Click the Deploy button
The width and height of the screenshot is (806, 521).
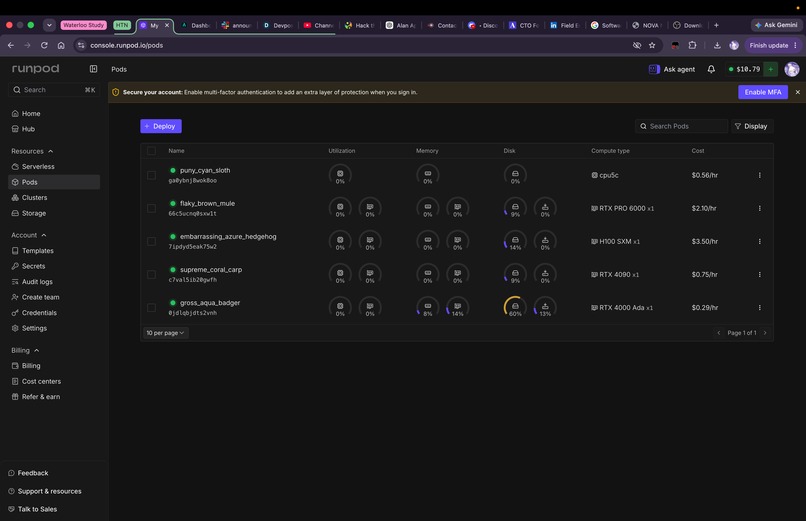point(161,126)
